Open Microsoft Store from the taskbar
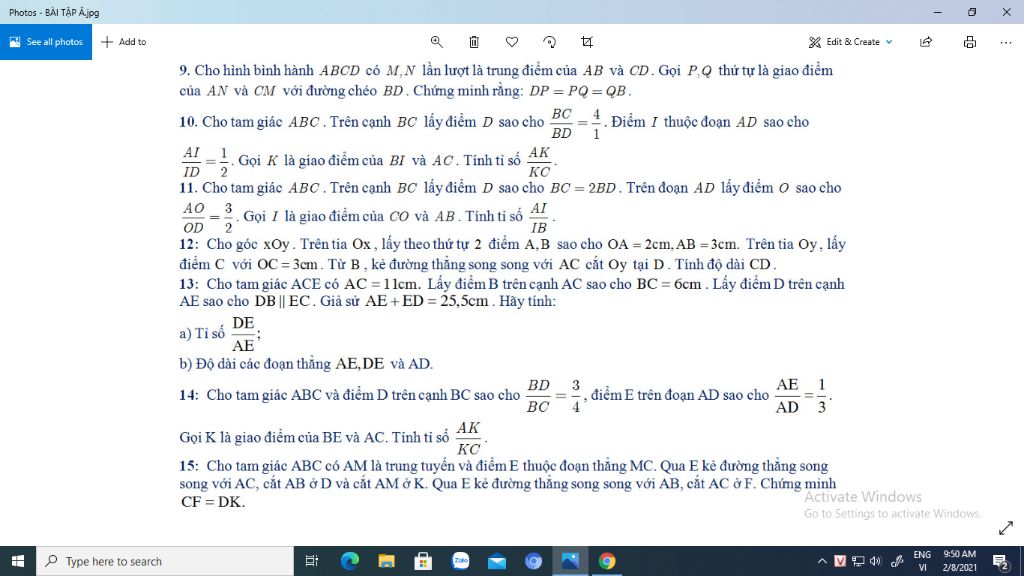This screenshot has width=1024, height=576. pos(423,561)
